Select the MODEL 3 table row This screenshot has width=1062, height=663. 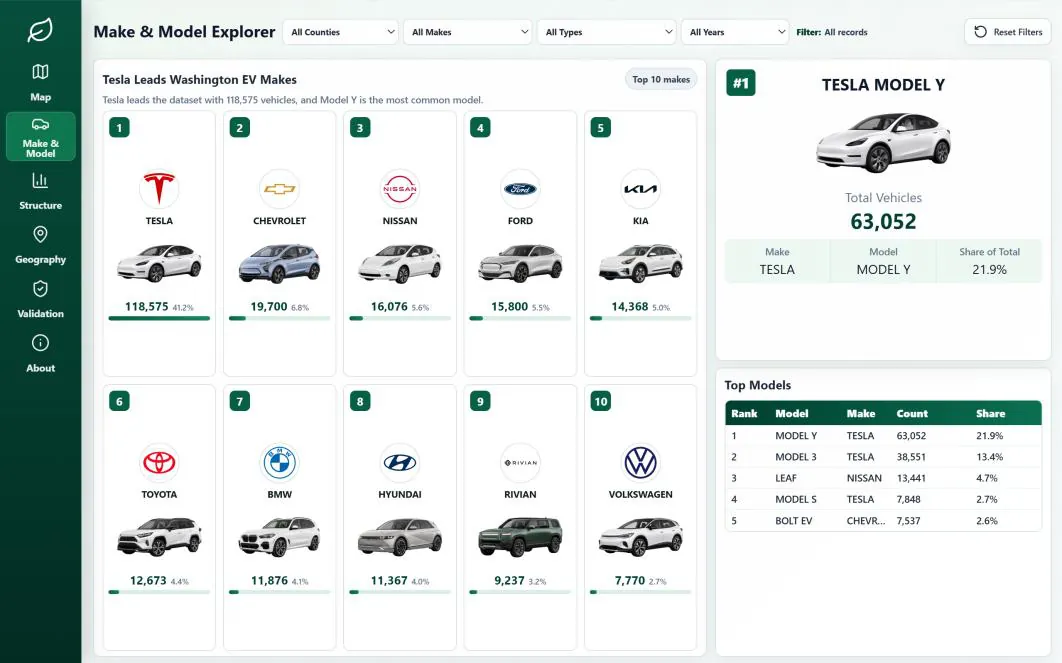[883, 456]
